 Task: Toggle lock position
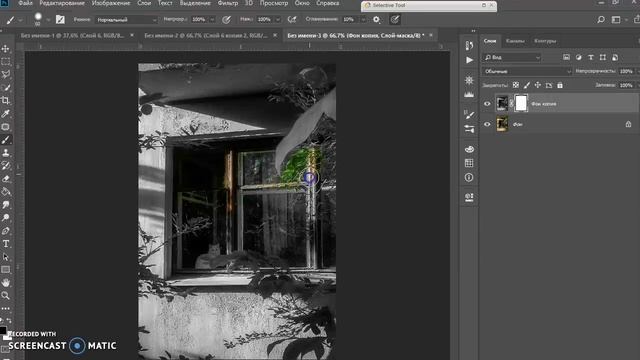point(538,85)
